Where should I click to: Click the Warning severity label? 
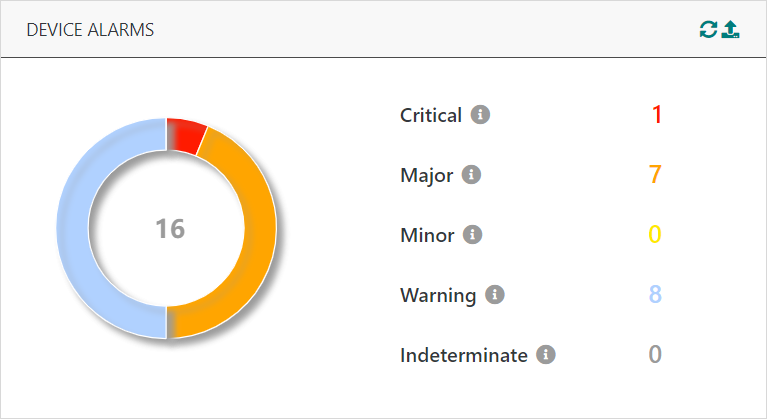click(437, 295)
